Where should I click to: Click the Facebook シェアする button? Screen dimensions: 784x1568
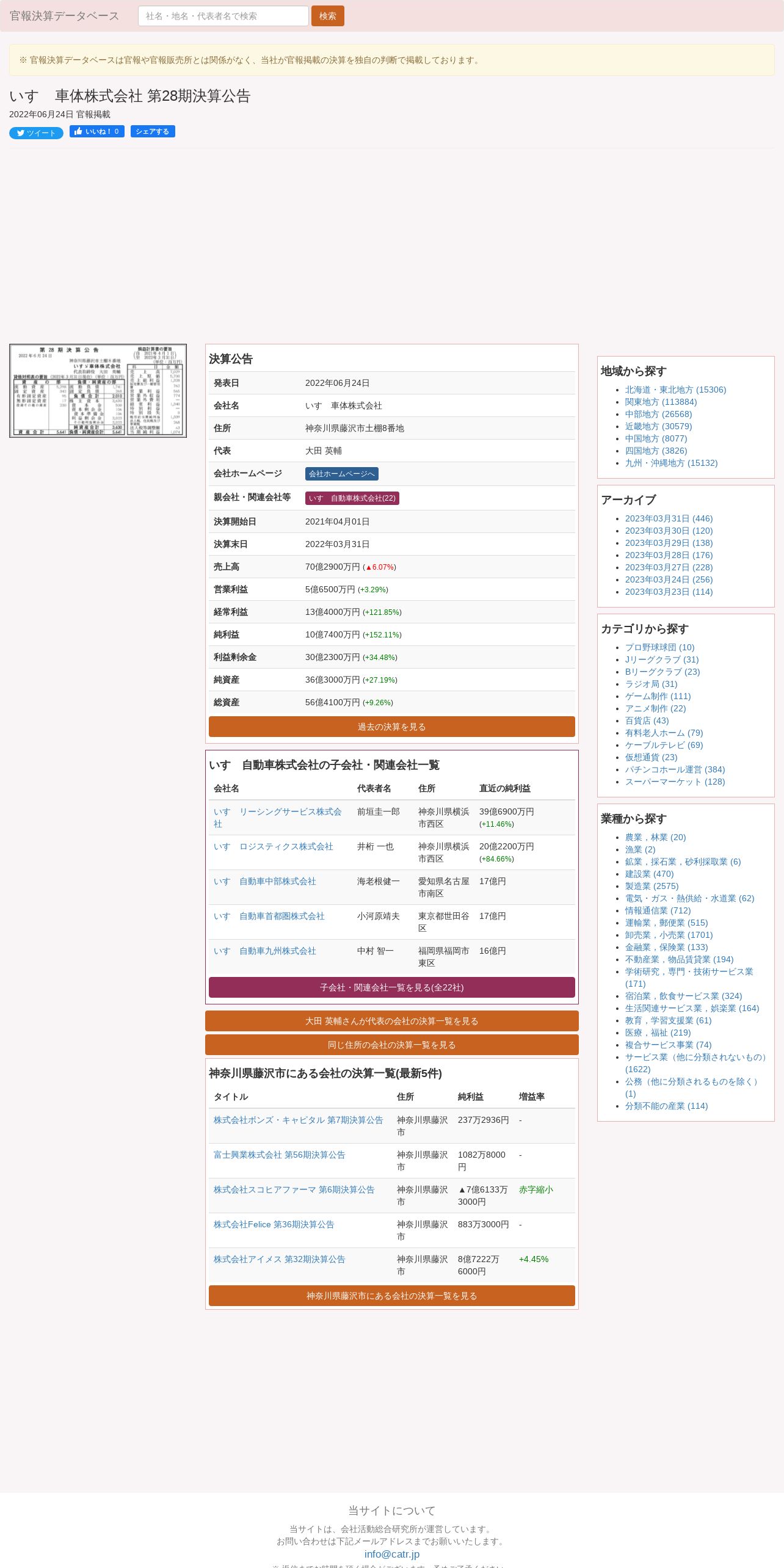(153, 131)
